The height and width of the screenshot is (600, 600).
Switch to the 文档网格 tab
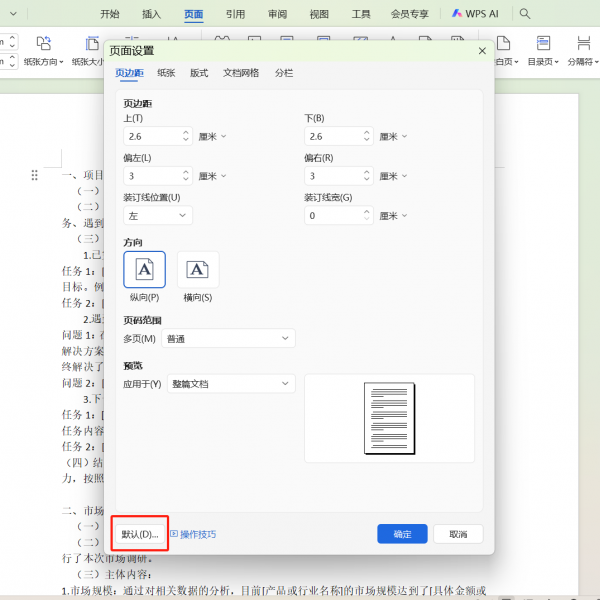(240, 73)
